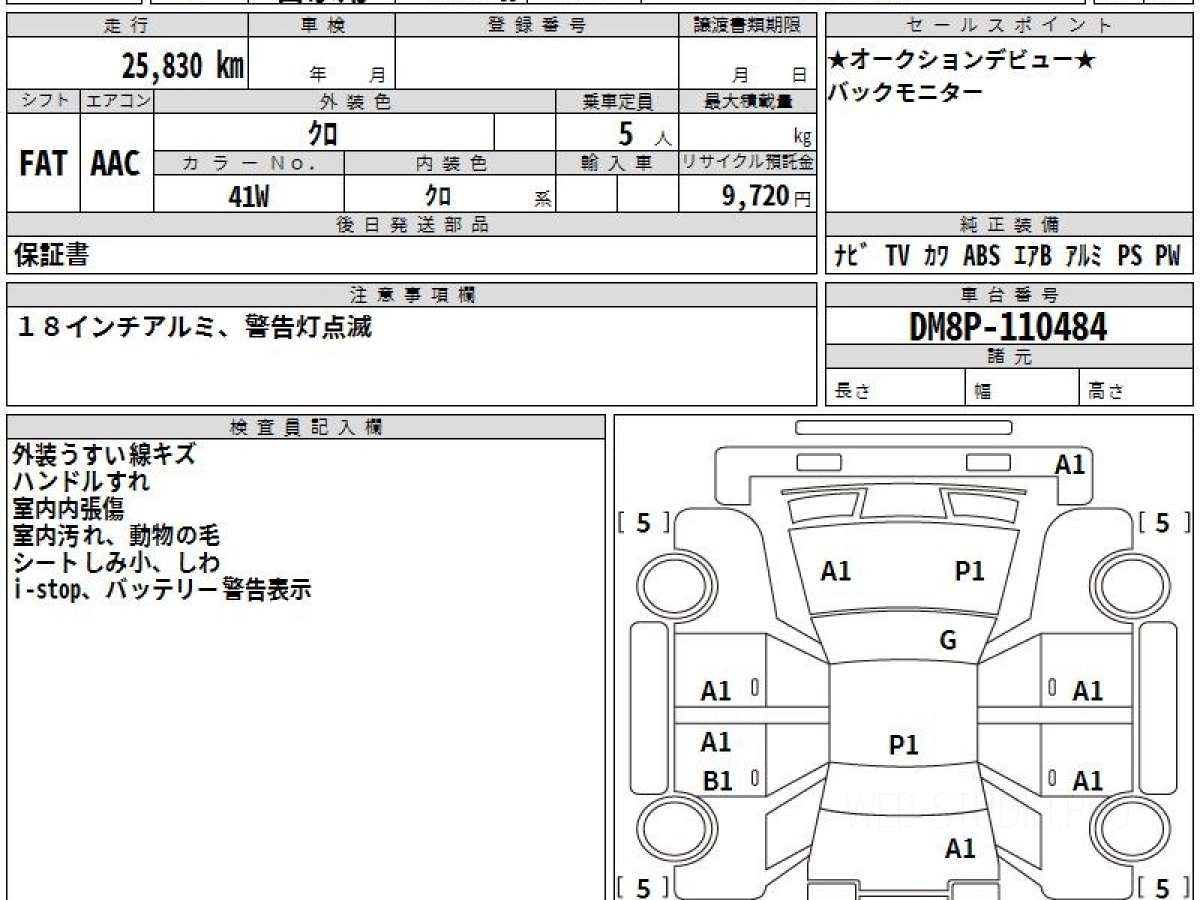The width and height of the screenshot is (1200, 900).
Task: Select the 輸入車 header
Action: point(617,163)
